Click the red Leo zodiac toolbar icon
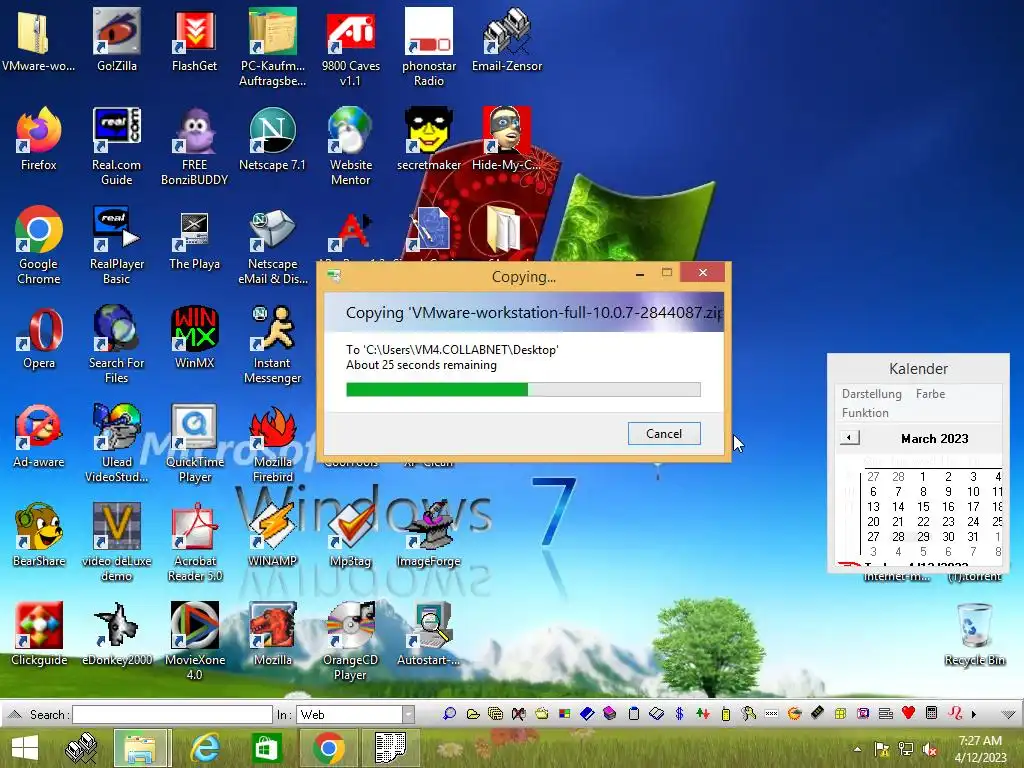Viewport: 1024px width, 768px height. point(955,713)
